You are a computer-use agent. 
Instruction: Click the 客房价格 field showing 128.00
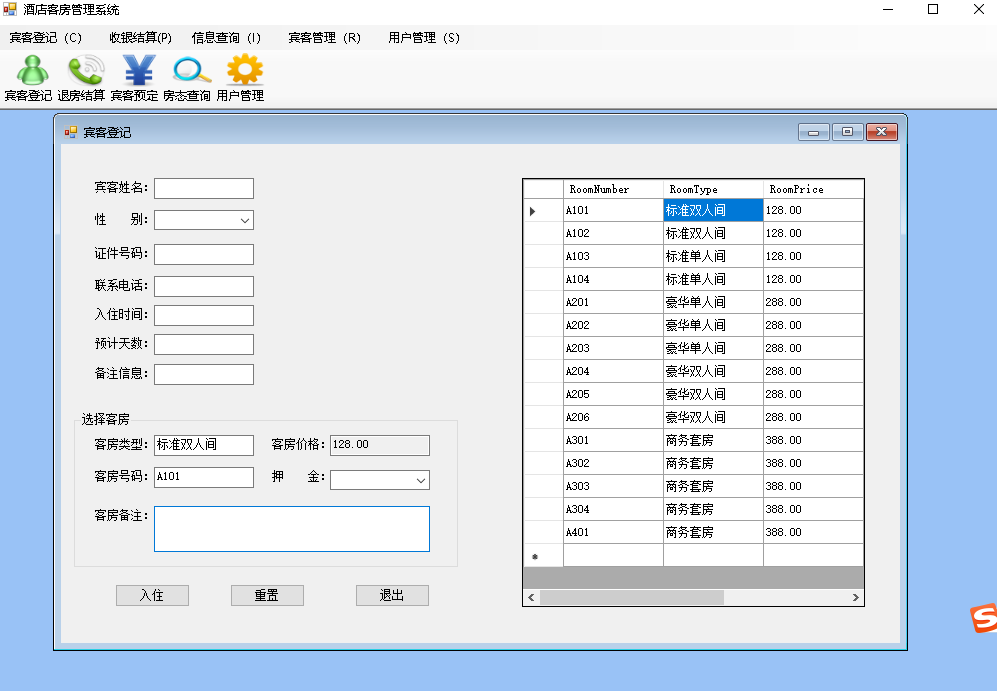[x=380, y=445]
